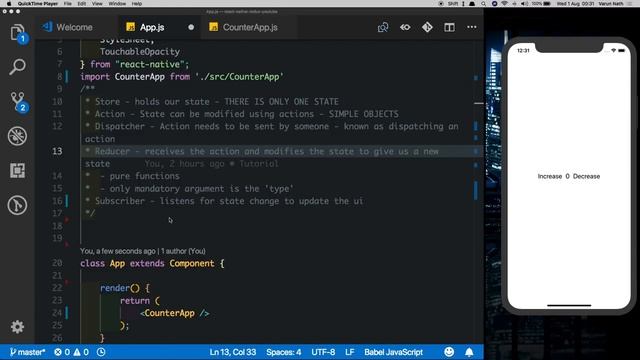This screenshot has height=360, width=640.
Task: Click the Spotlight search icon in menu bar
Action: [483, 3]
